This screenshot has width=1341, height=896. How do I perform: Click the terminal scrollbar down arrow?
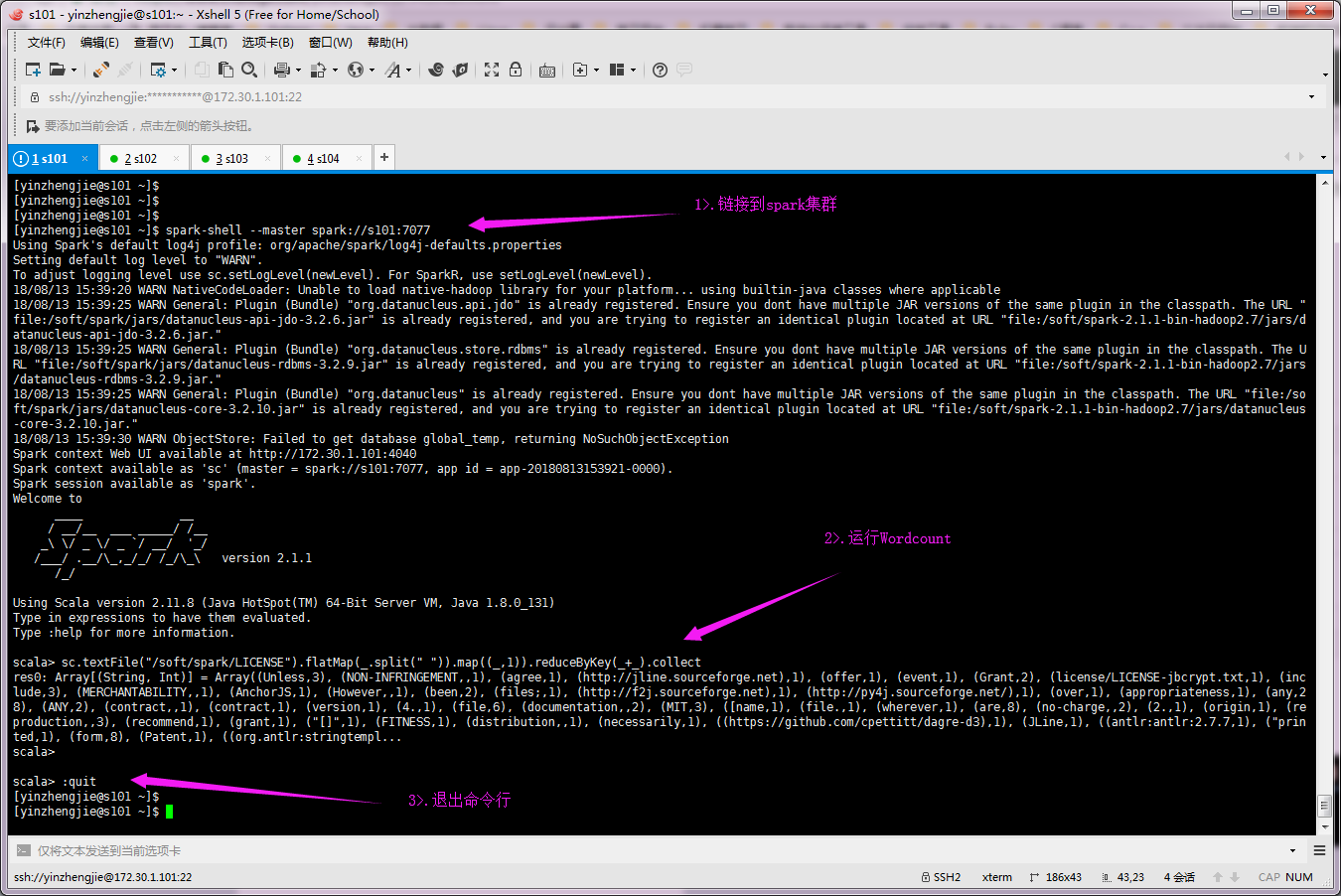[x=1324, y=826]
